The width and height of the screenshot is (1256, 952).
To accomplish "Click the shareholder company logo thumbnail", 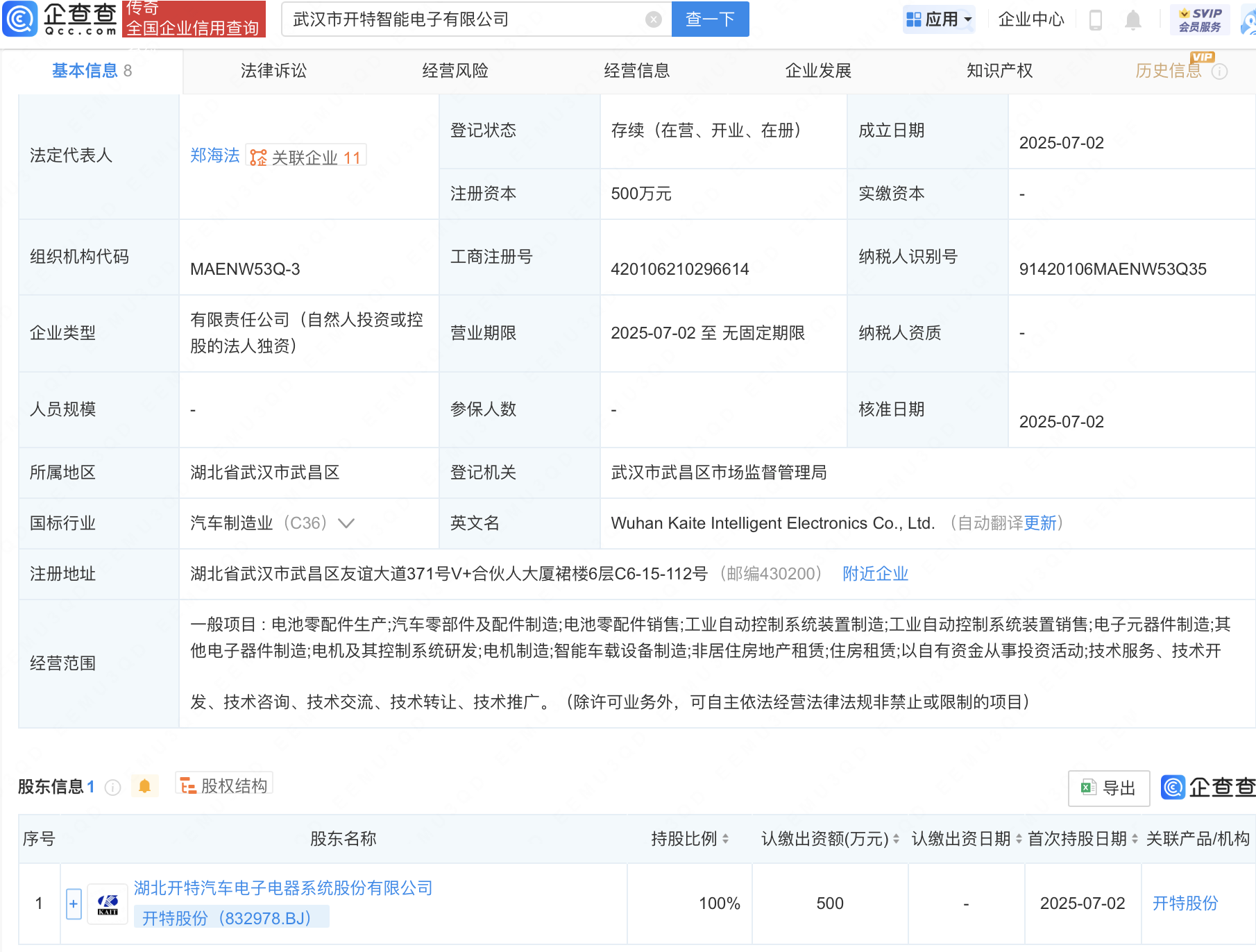I will [x=108, y=903].
